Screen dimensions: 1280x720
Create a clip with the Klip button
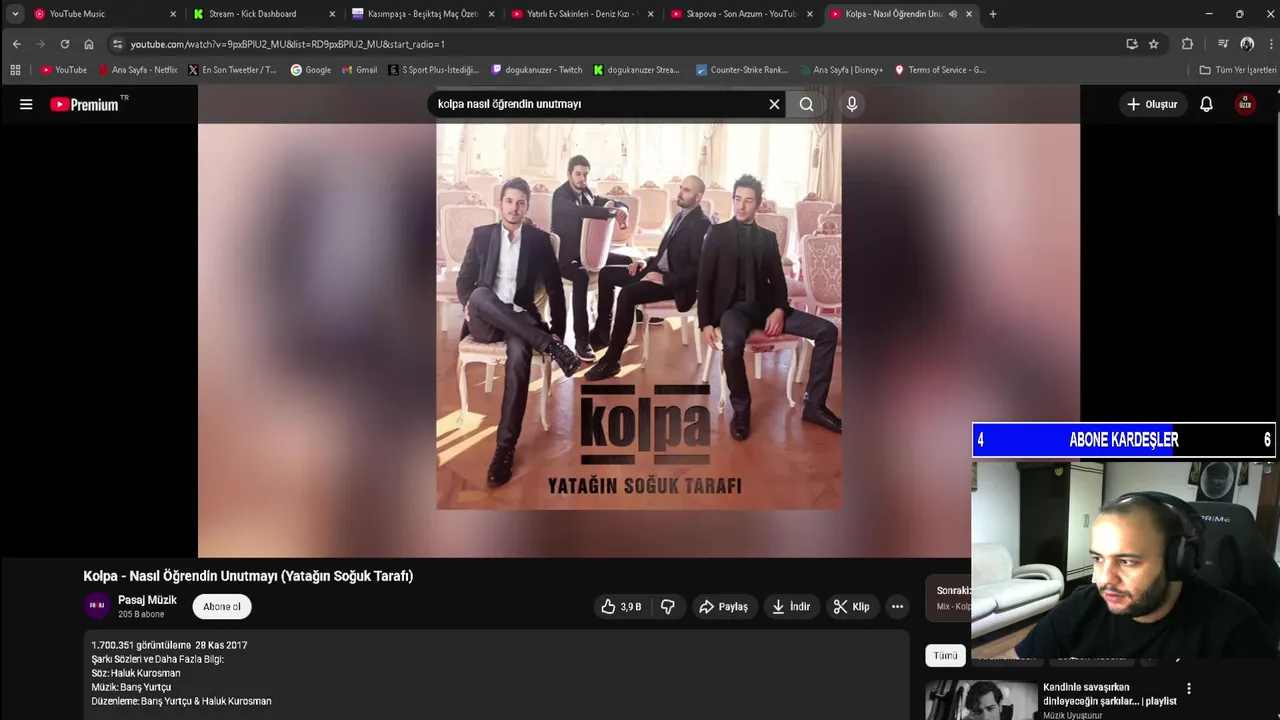coord(852,607)
